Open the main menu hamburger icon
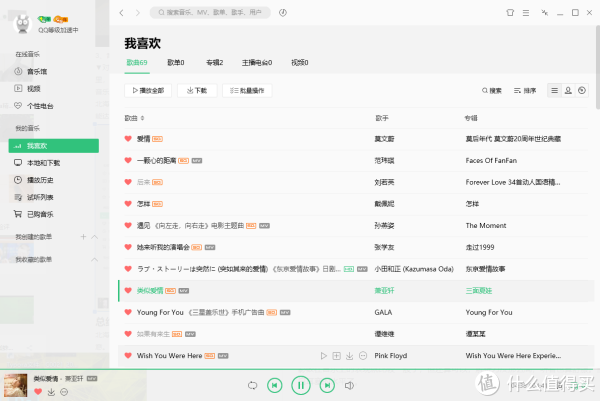 click(526, 13)
